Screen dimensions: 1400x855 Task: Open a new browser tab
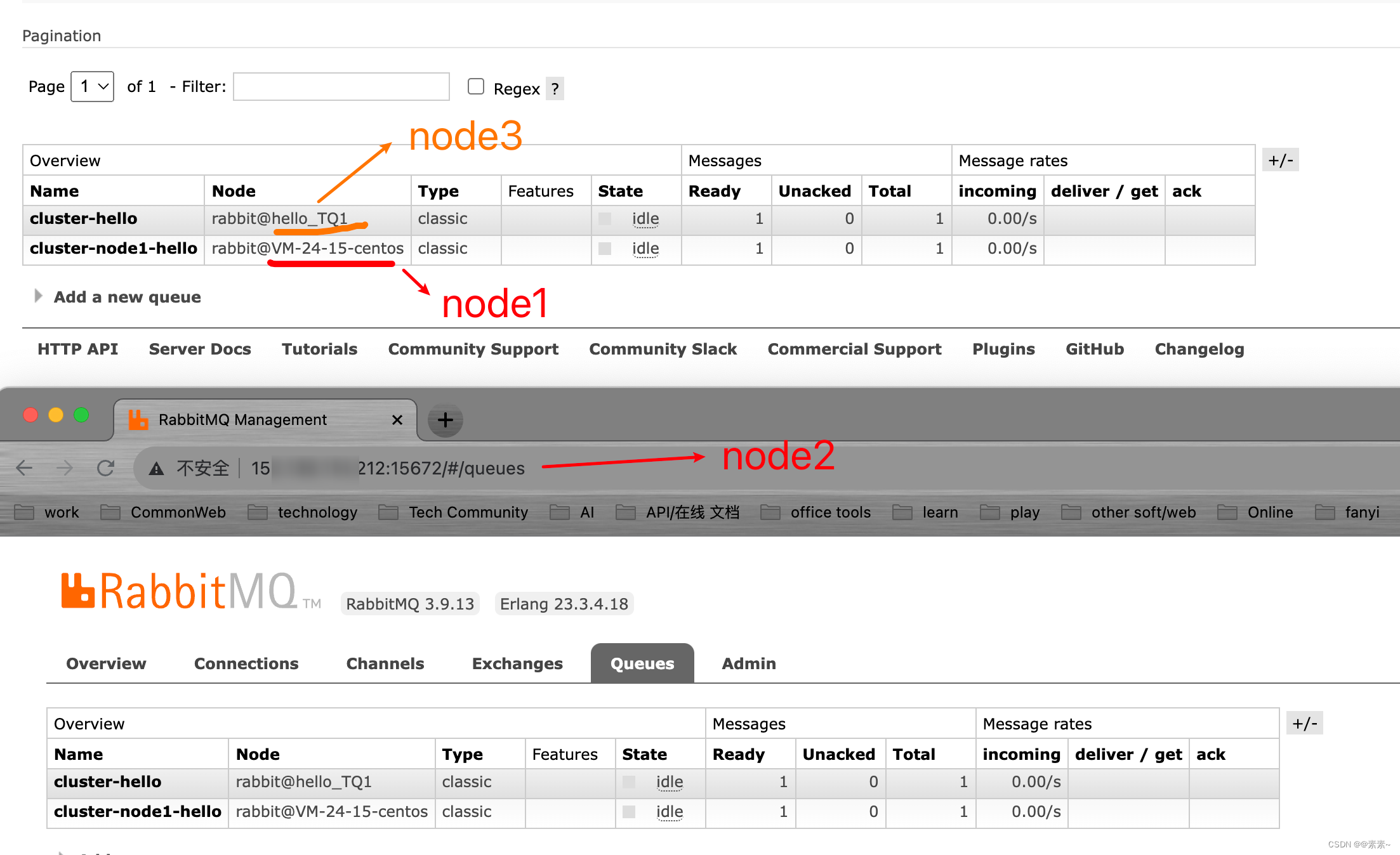tap(445, 420)
